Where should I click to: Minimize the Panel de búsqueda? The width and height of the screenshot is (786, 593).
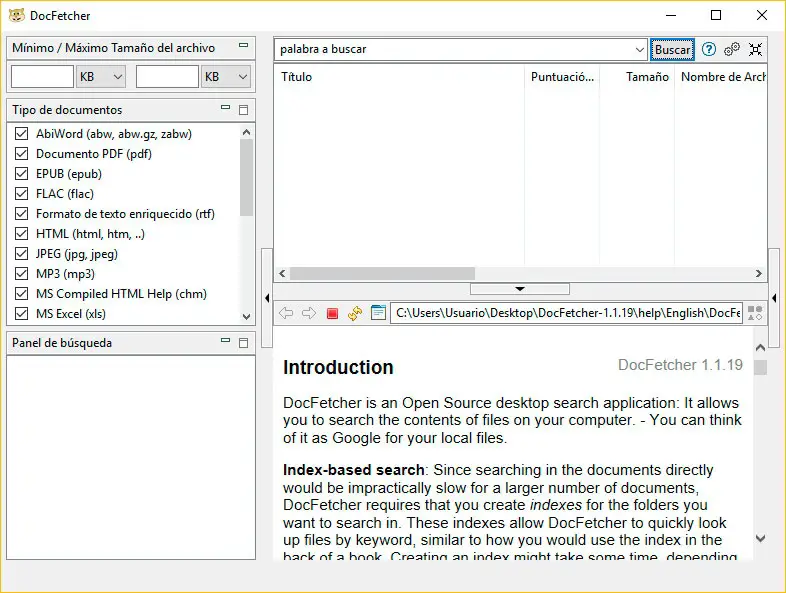(x=226, y=340)
